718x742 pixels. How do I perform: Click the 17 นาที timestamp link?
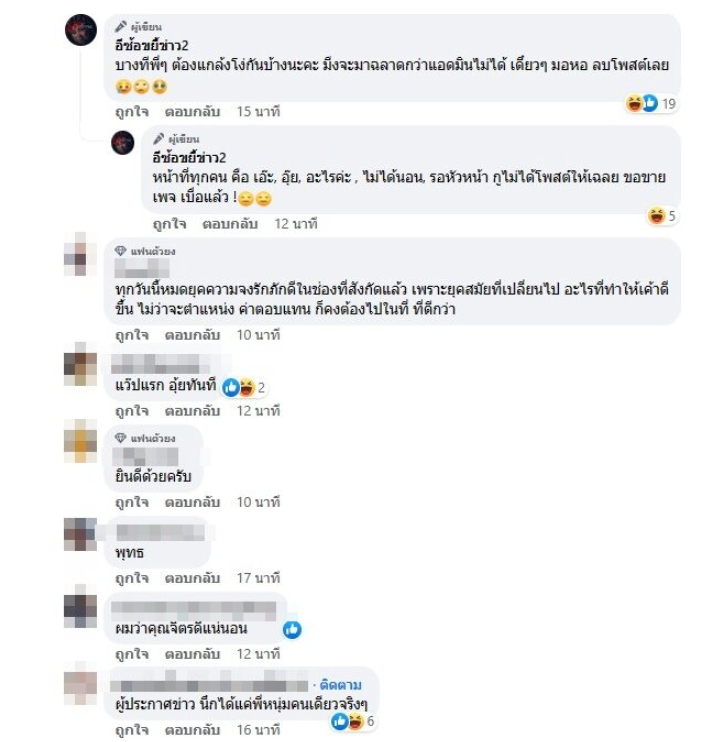click(x=258, y=578)
